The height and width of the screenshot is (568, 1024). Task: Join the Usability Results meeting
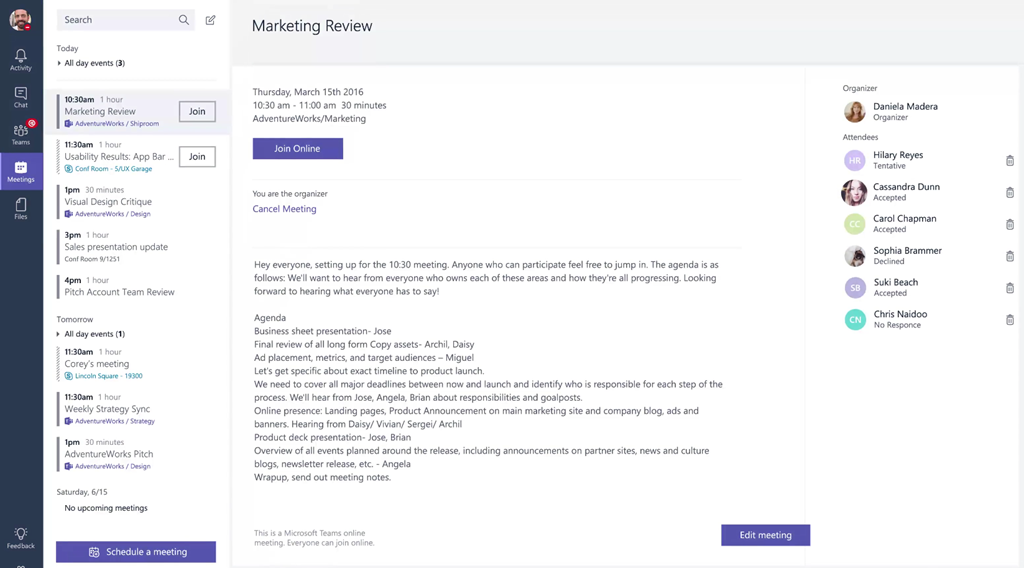pos(197,156)
